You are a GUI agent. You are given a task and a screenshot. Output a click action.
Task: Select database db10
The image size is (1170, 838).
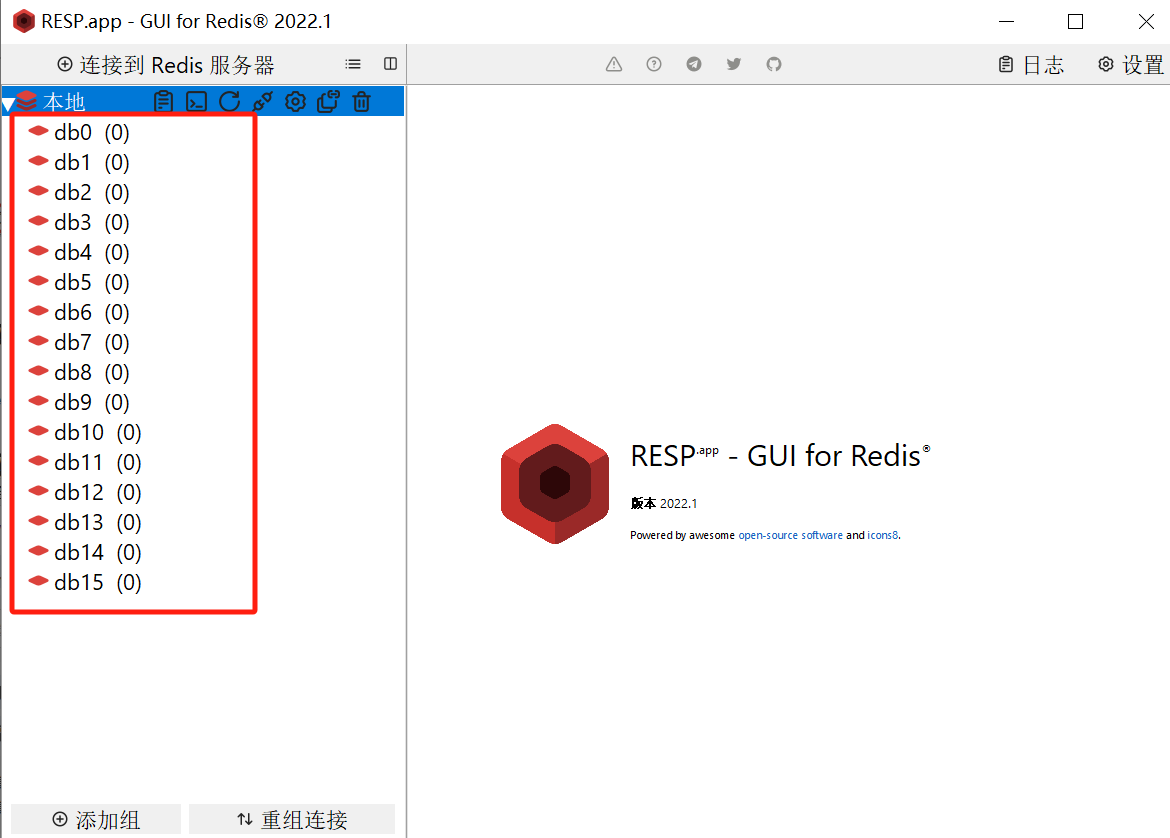tap(85, 433)
